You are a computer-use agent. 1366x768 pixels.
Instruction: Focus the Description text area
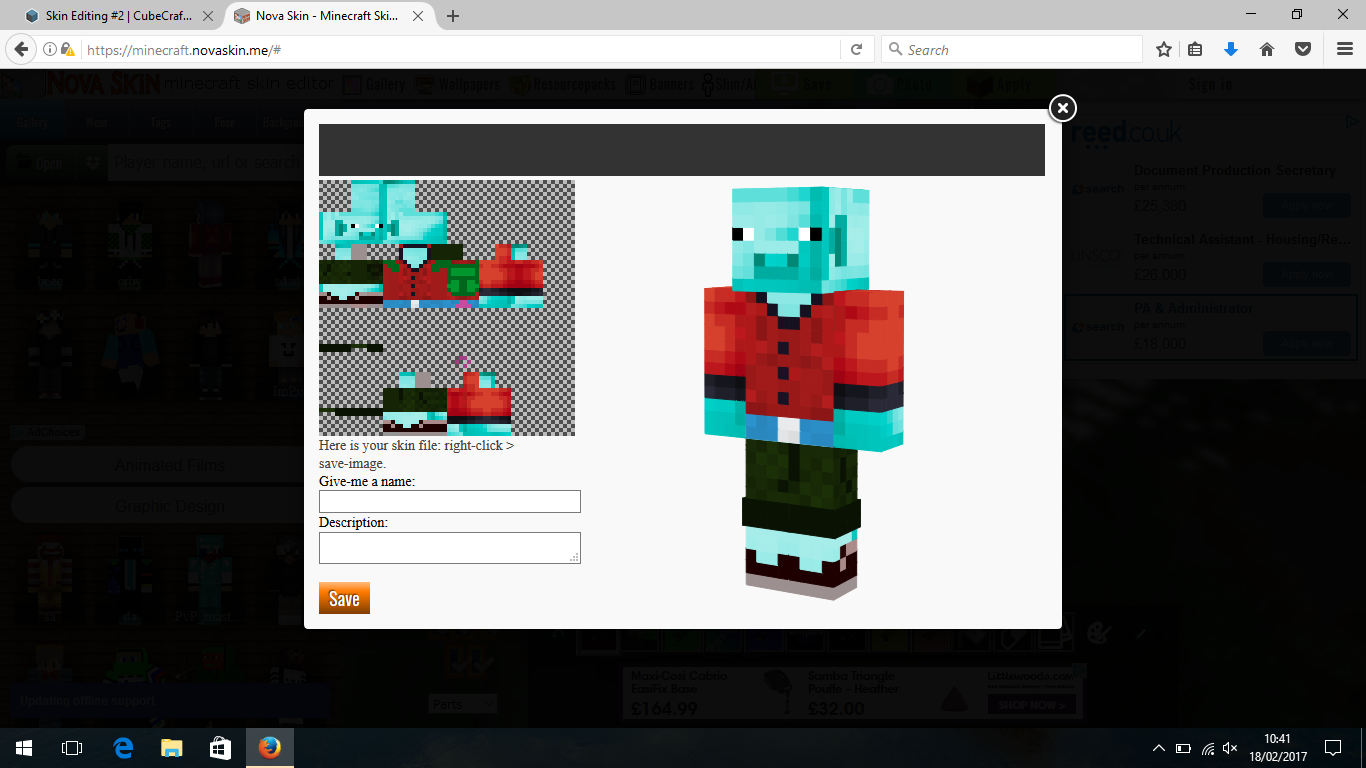[450, 548]
